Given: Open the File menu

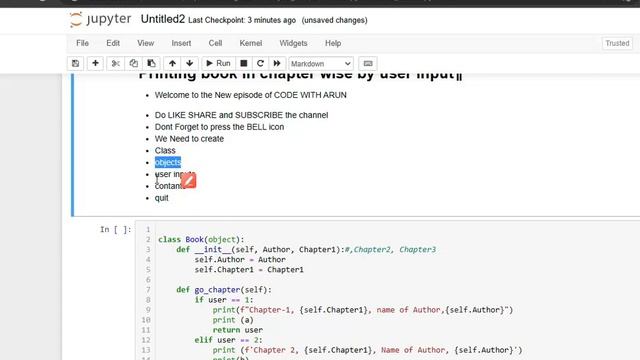Looking at the screenshot, I should [x=82, y=43].
